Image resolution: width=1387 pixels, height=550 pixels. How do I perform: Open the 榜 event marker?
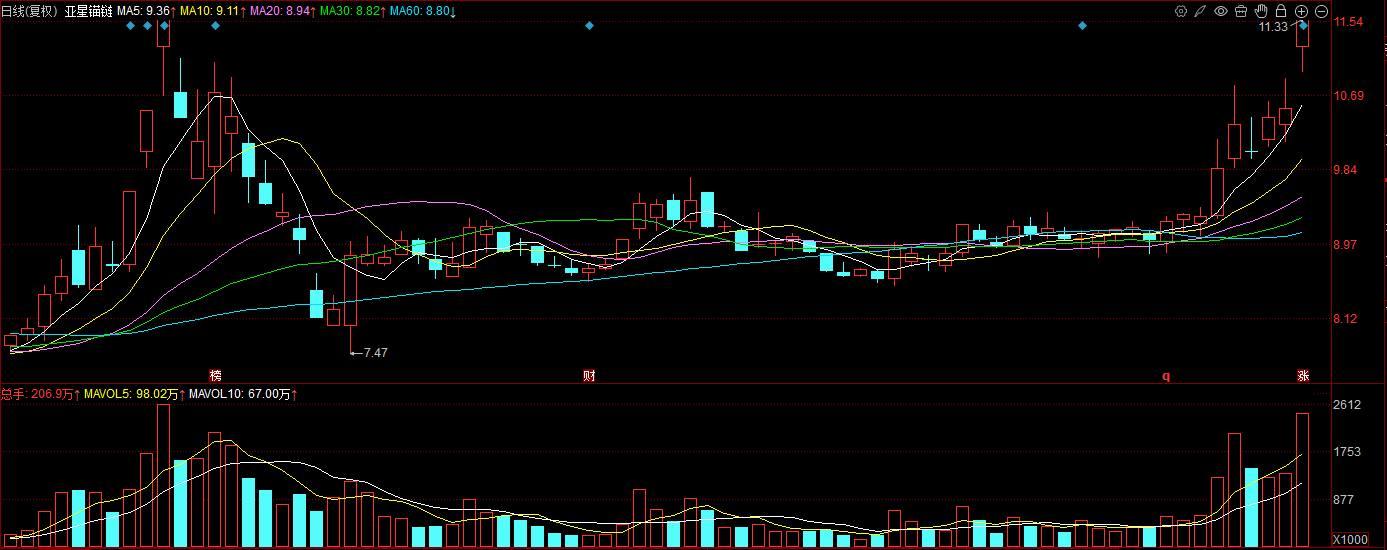(x=215, y=376)
